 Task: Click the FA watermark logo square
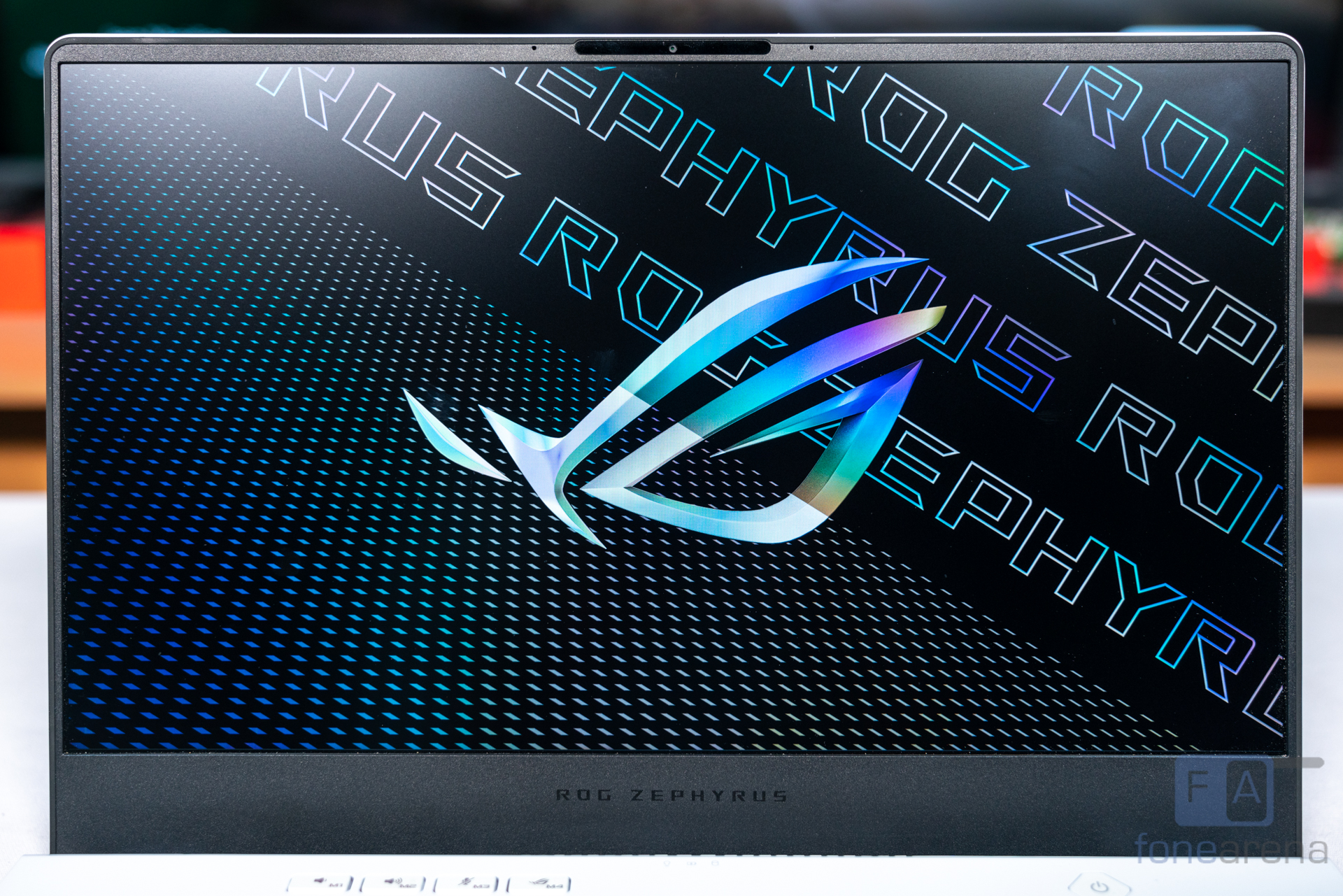(x=1224, y=791)
